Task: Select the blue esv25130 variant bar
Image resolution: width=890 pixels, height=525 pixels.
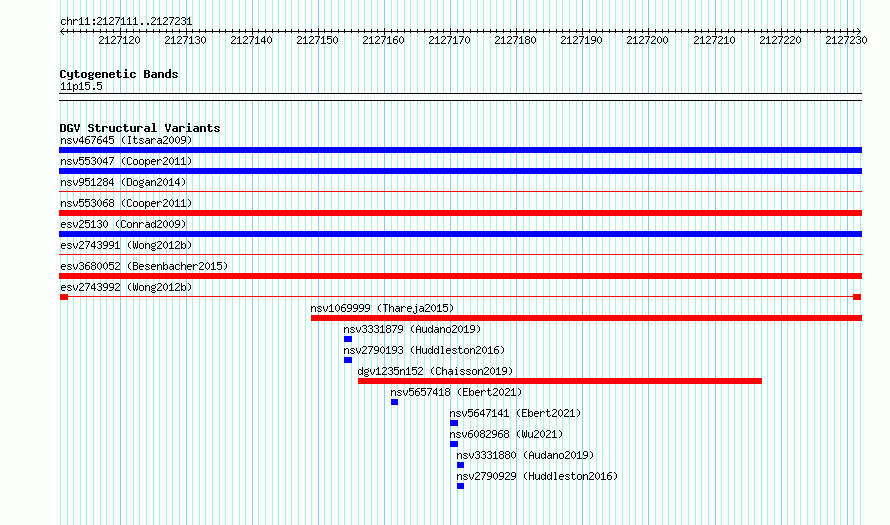Action: [x=460, y=234]
